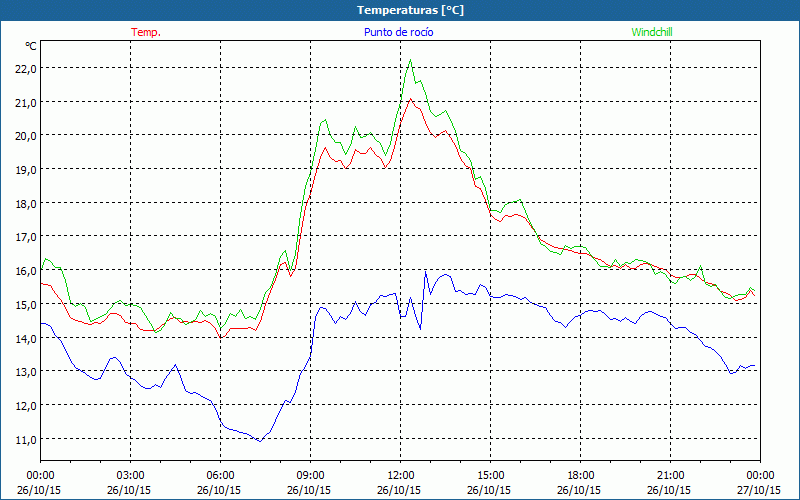
Task: Click the 06:00 time axis label
Action: click(220, 476)
